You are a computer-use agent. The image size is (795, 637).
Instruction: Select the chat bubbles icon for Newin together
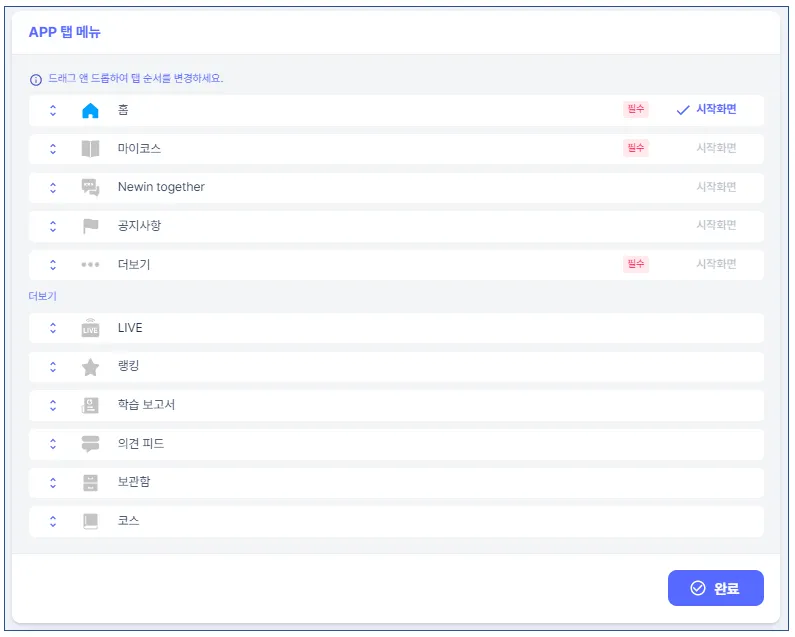pyautogui.click(x=90, y=187)
